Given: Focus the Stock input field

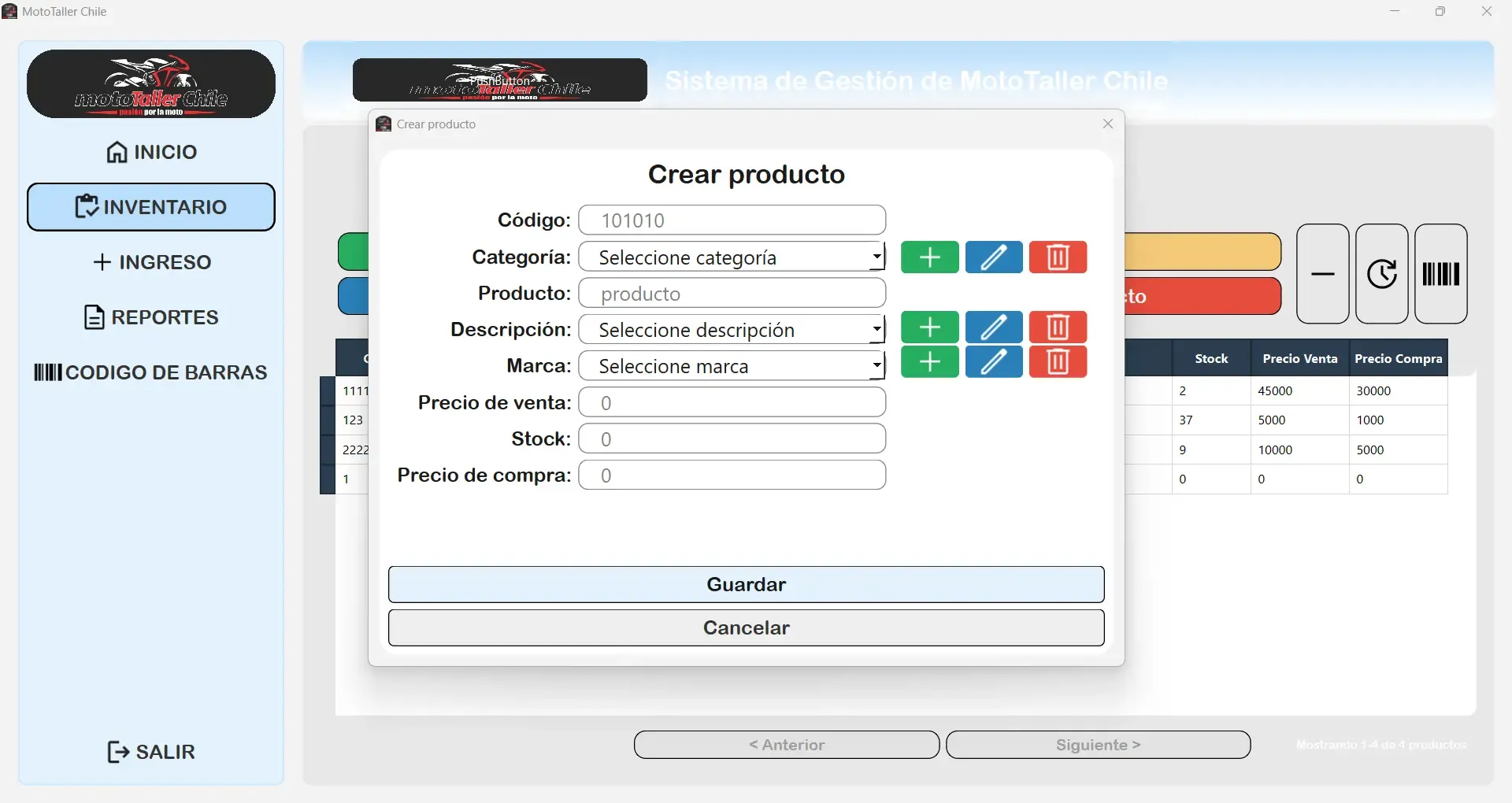Looking at the screenshot, I should click(732, 439).
